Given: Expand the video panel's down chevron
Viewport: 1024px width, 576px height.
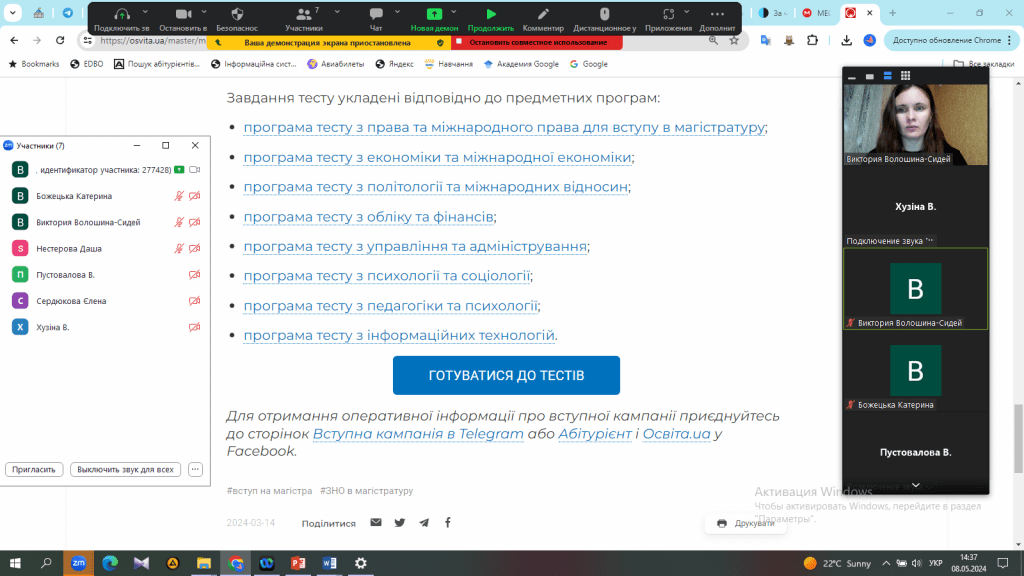Looking at the screenshot, I should point(915,485).
